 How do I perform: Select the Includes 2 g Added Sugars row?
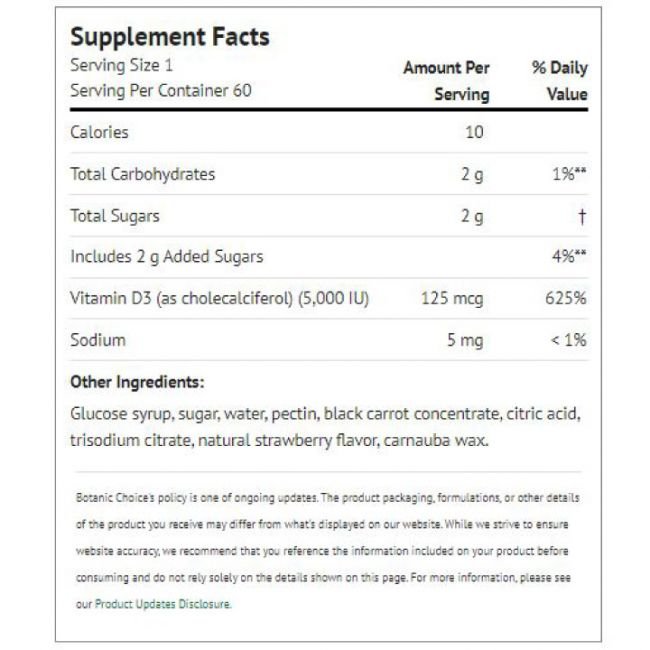click(167, 257)
